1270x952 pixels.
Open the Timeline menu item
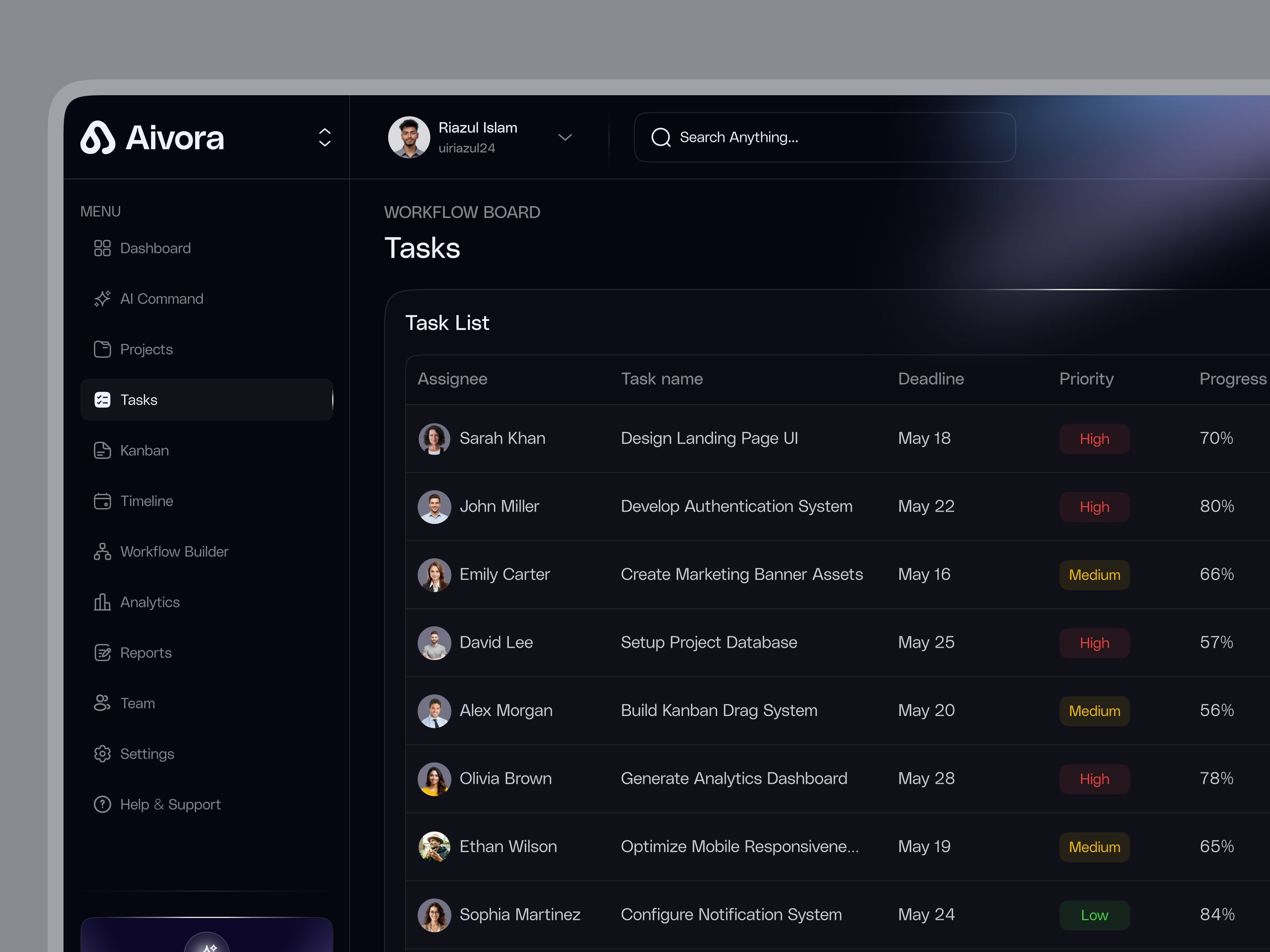[x=207, y=501]
